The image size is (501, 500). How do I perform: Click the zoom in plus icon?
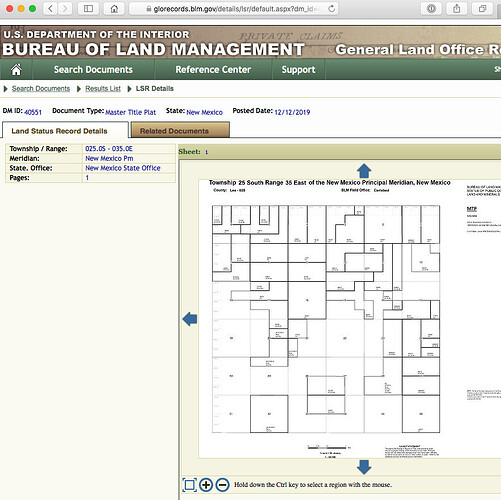click(206, 485)
